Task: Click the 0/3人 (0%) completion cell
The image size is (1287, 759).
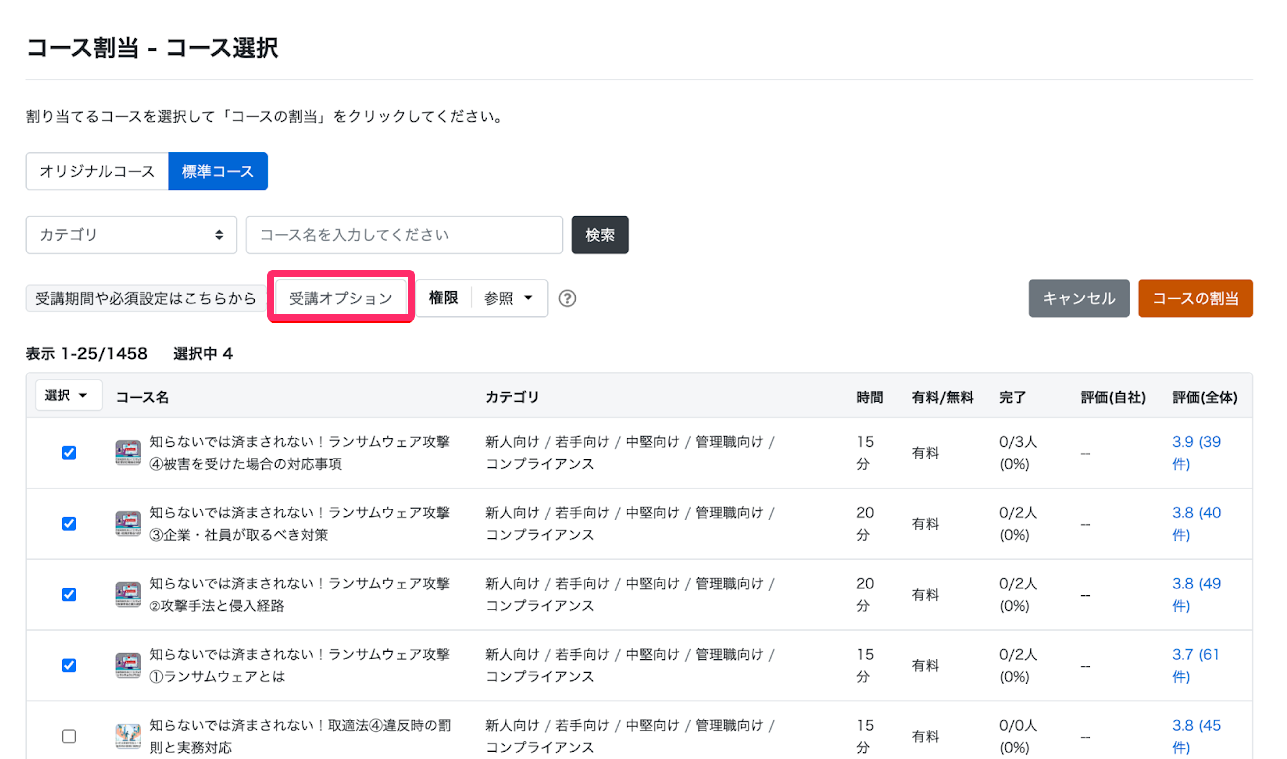Action: click(1018, 453)
